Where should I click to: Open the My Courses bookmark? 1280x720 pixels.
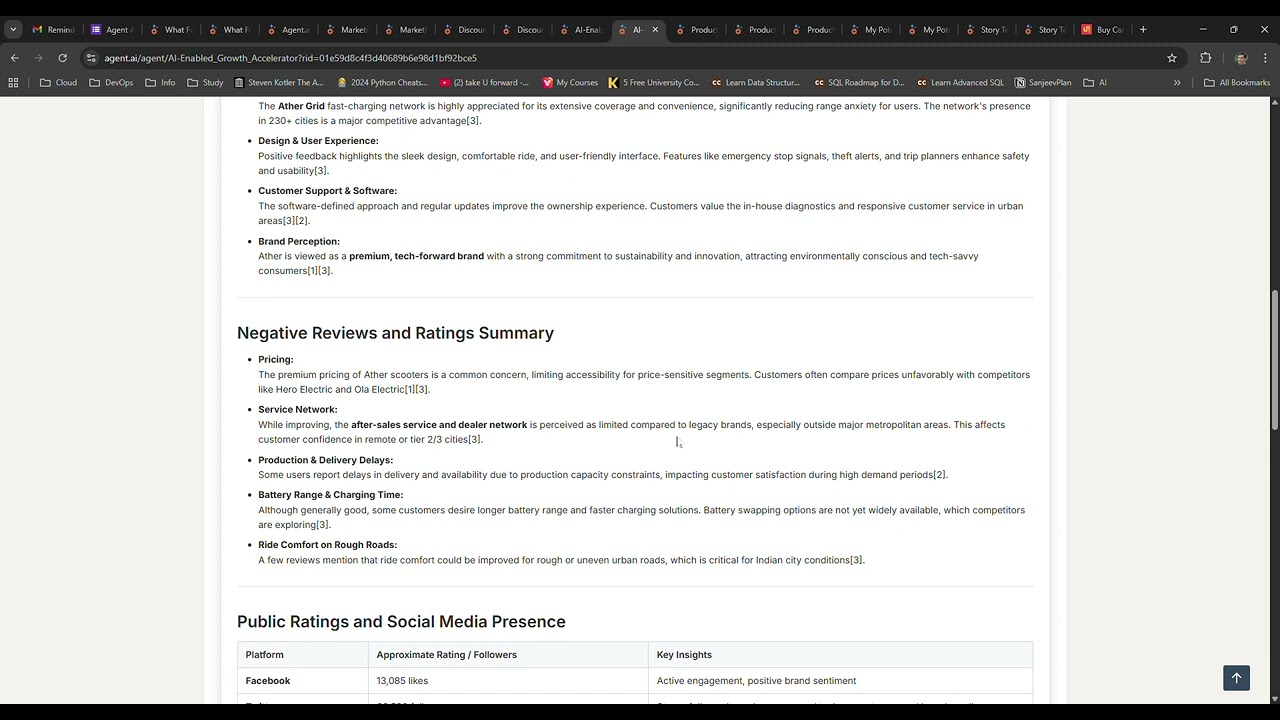pyautogui.click(x=570, y=82)
